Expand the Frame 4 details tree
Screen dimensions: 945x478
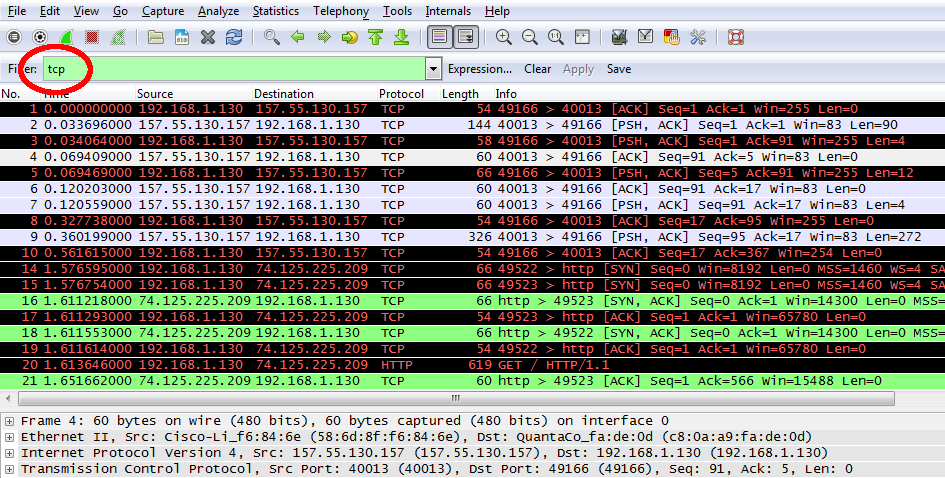[x=9, y=421]
